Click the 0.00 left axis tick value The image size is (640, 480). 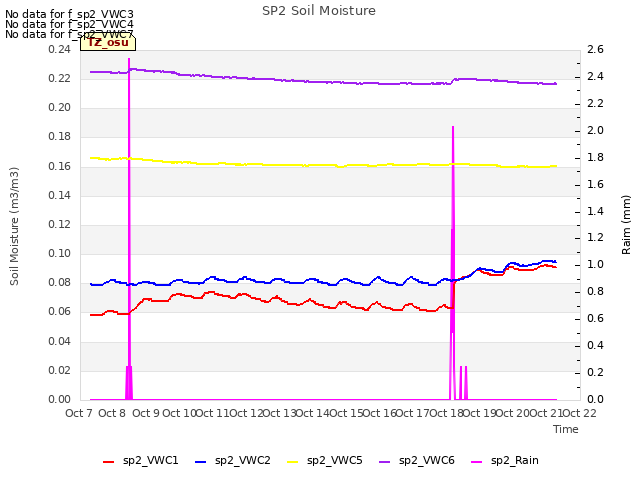pos(60,399)
